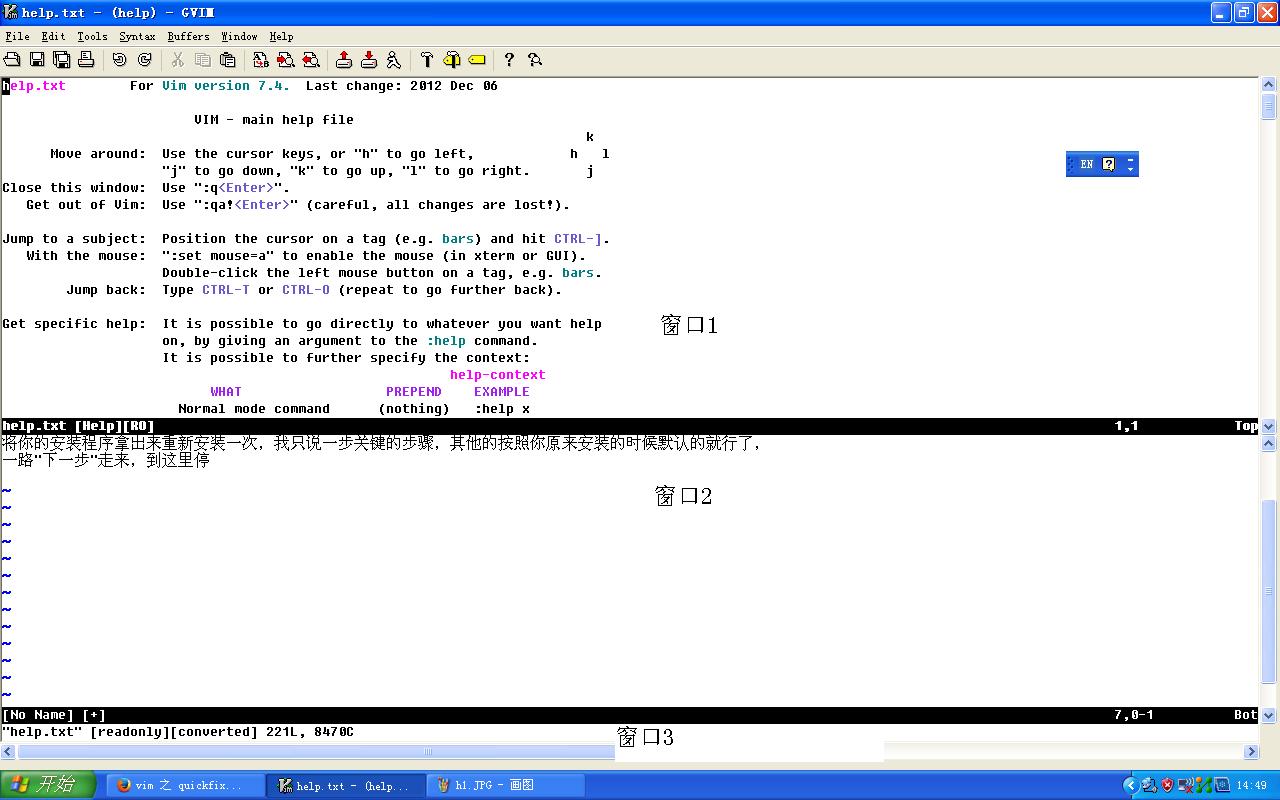Image resolution: width=1280 pixels, height=800 pixels.
Task: Click horizontal scrollbar right arrow
Action: (1251, 752)
